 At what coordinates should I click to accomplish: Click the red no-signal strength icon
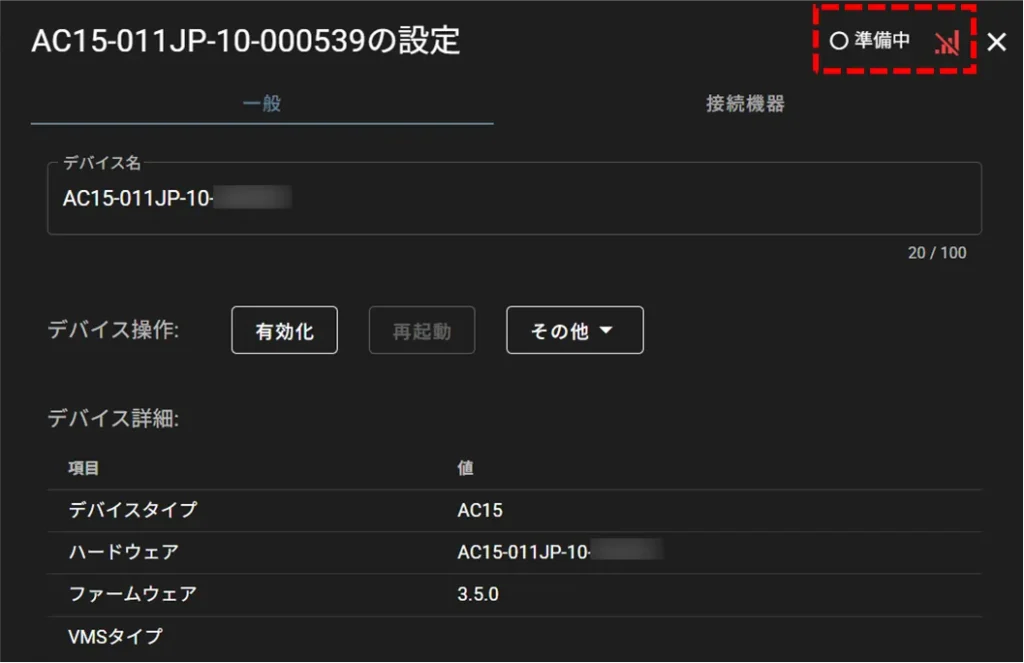pos(946,42)
